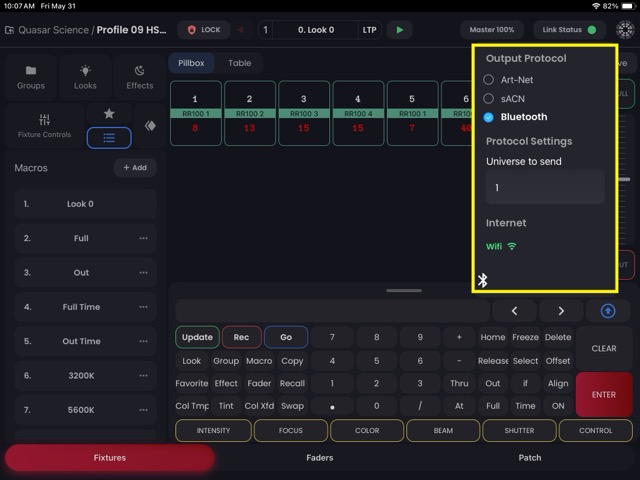The height and width of the screenshot is (480, 640).
Task: Switch to the Table view tab
Action: coord(239,63)
